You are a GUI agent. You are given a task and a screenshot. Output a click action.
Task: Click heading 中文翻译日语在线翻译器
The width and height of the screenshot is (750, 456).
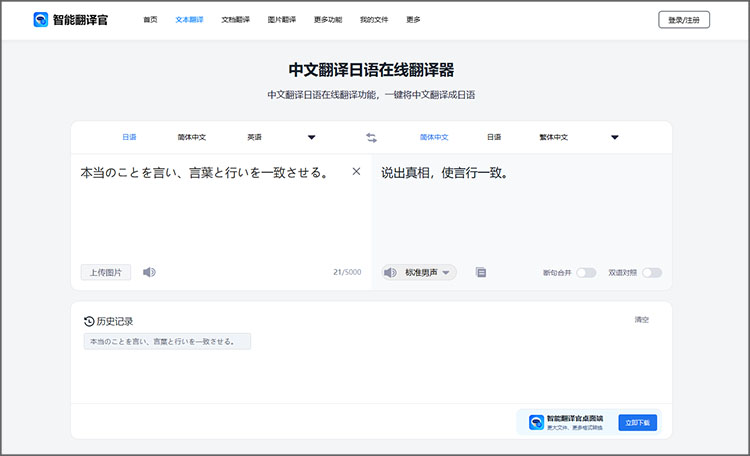371,70
